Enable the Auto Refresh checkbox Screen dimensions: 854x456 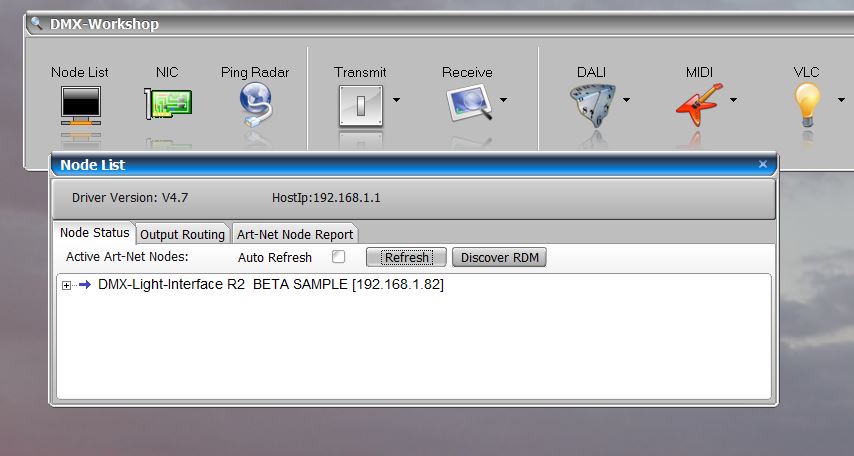pos(339,257)
